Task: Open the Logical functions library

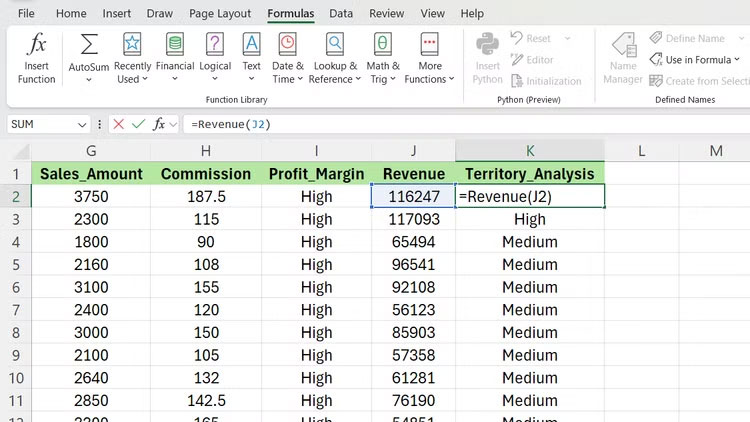Action: coord(215,56)
